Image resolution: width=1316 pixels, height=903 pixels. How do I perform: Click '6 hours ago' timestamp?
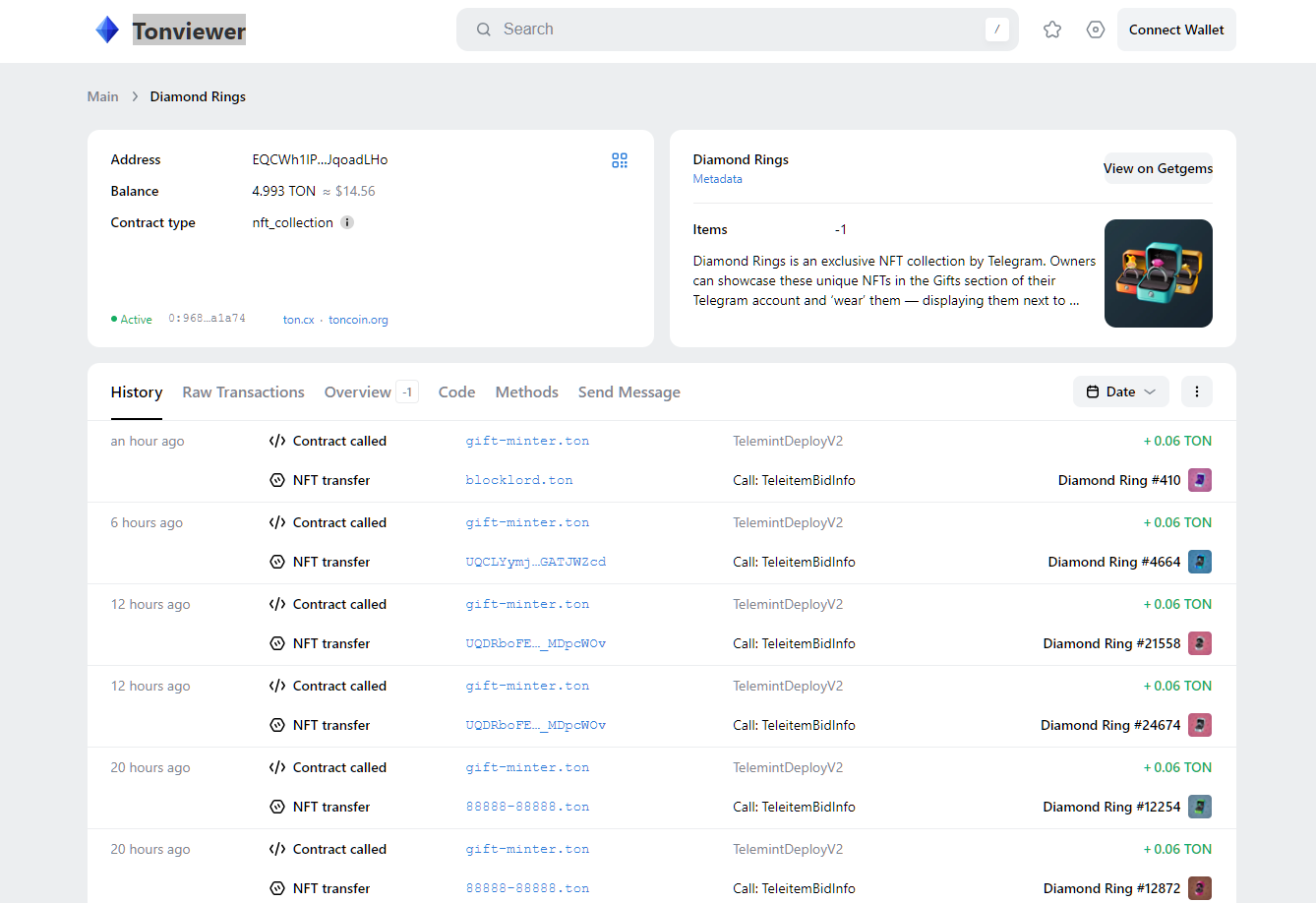click(x=147, y=522)
